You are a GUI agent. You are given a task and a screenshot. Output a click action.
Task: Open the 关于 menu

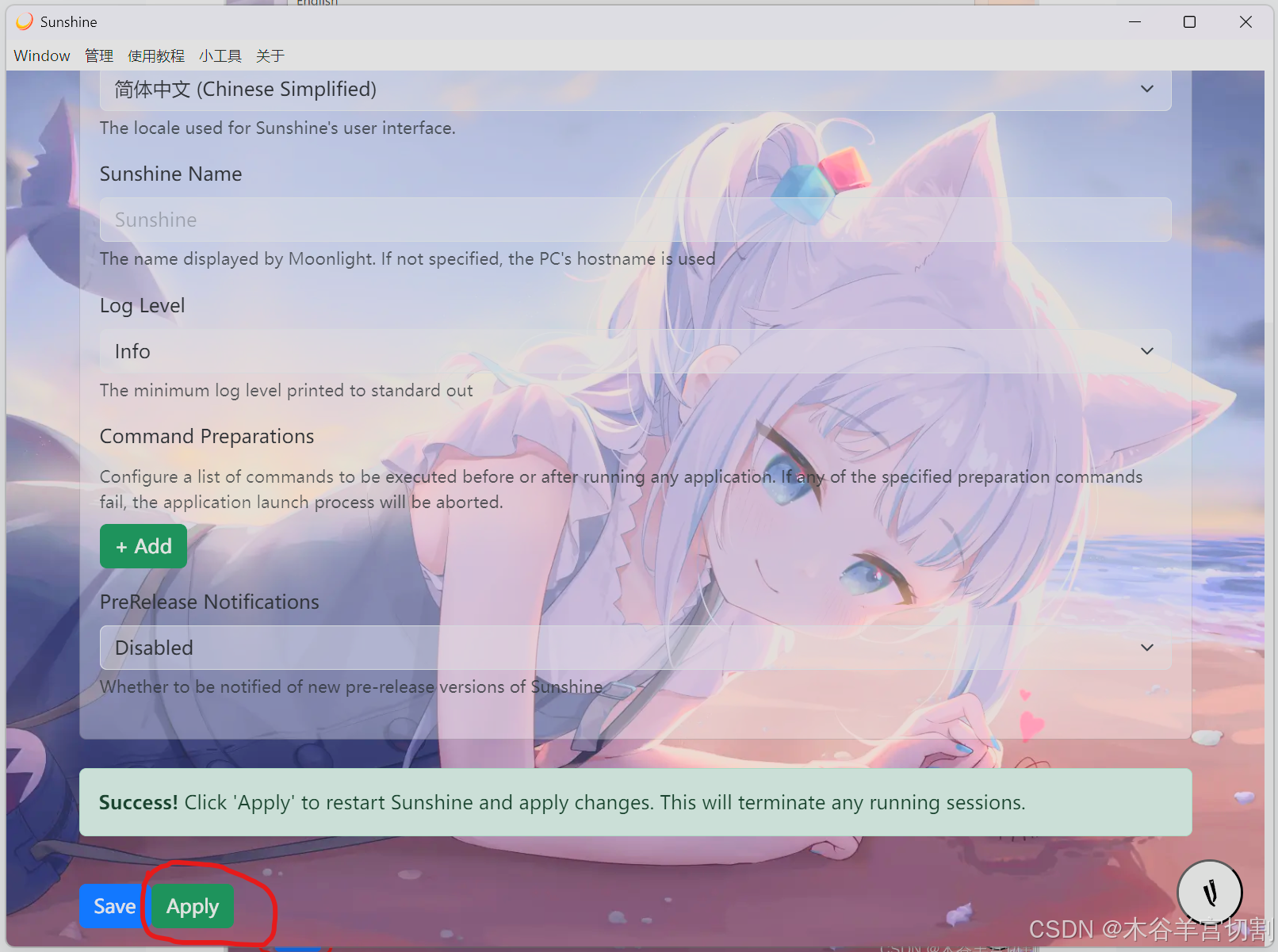[270, 55]
